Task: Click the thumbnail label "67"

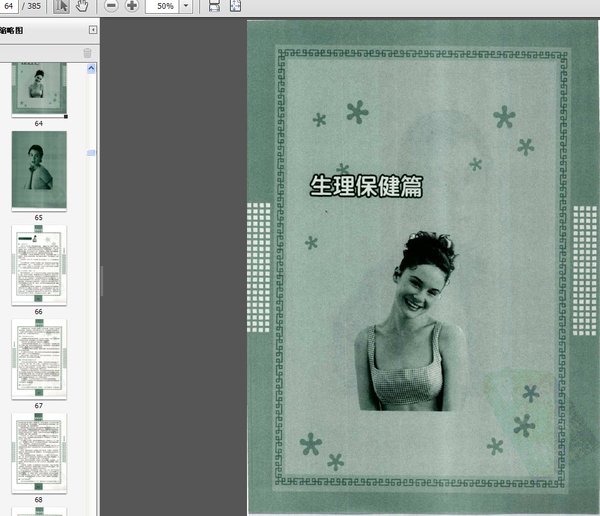Action: 39,405
